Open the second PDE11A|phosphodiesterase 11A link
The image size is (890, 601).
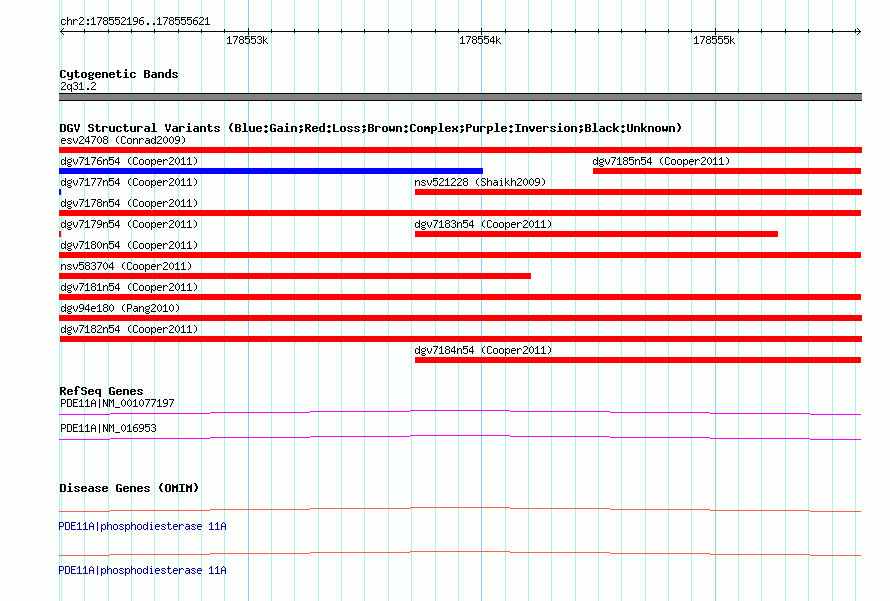pyautogui.click(x=142, y=570)
